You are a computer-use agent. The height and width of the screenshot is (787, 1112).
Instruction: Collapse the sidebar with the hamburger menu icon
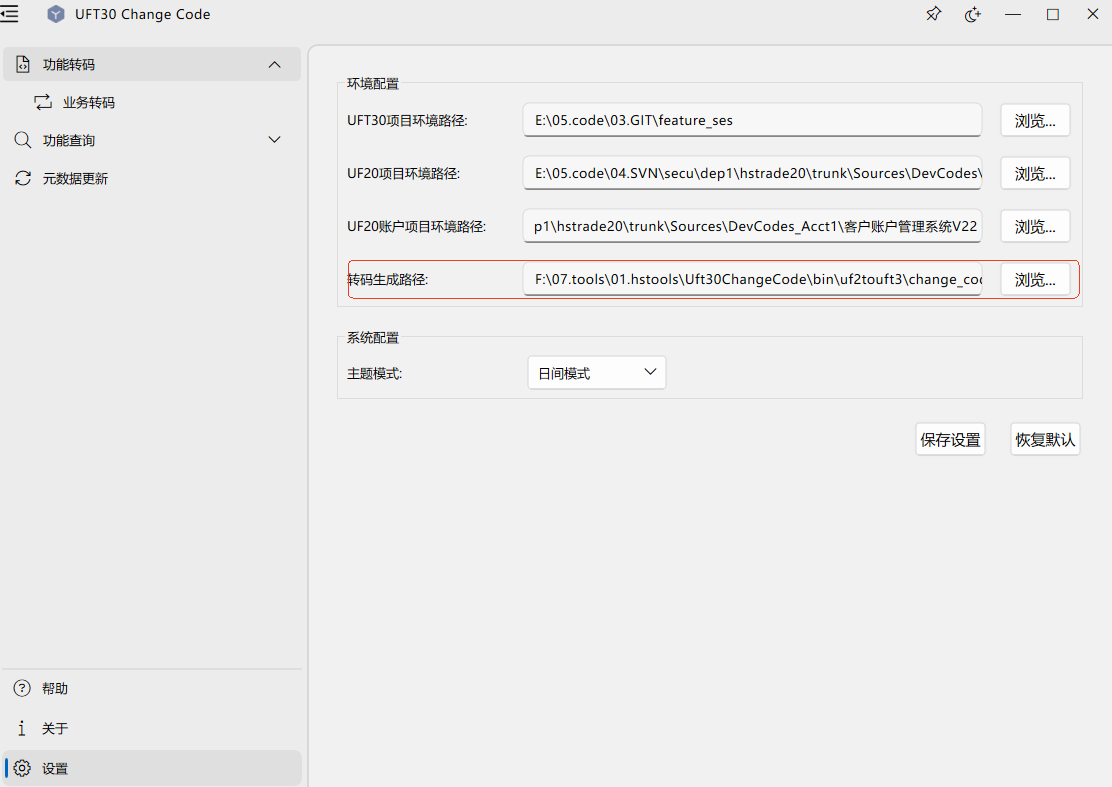point(9,14)
